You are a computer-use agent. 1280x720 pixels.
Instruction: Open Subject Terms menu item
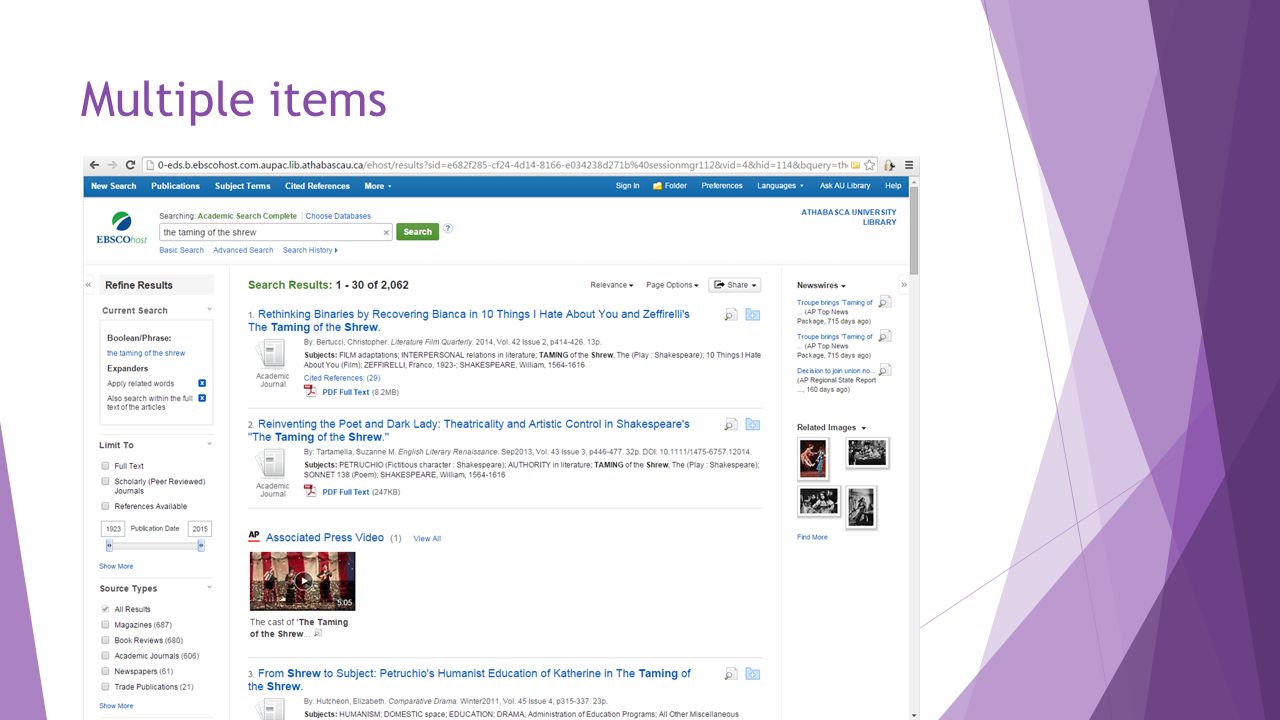pos(242,186)
